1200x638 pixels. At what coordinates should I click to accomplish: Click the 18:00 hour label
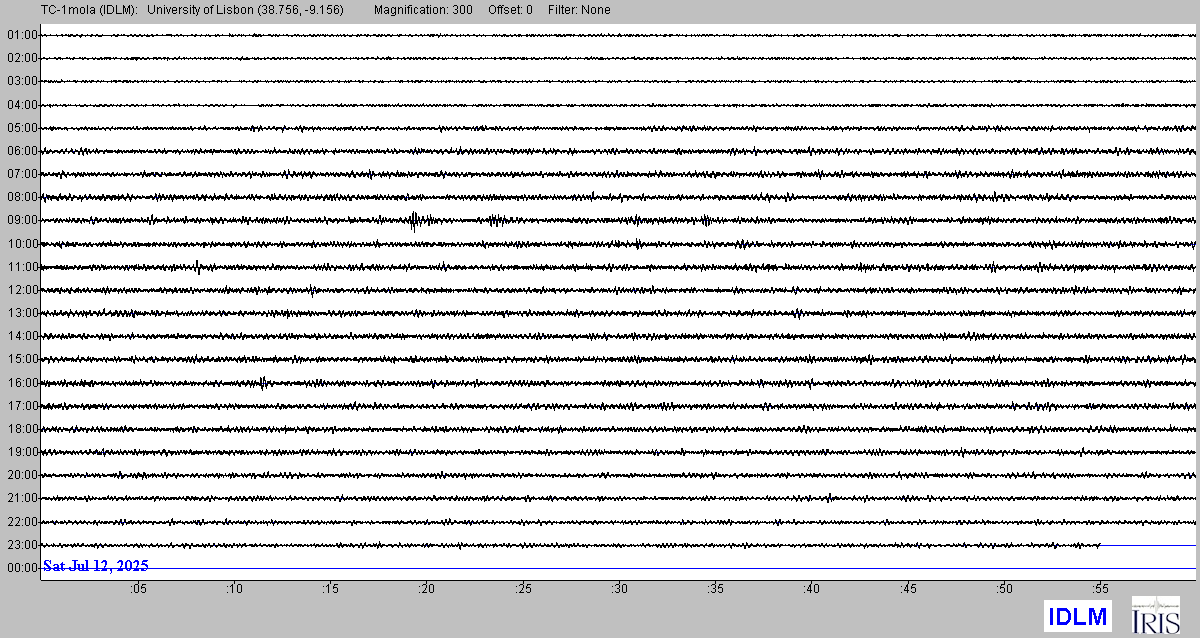pos(22,429)
